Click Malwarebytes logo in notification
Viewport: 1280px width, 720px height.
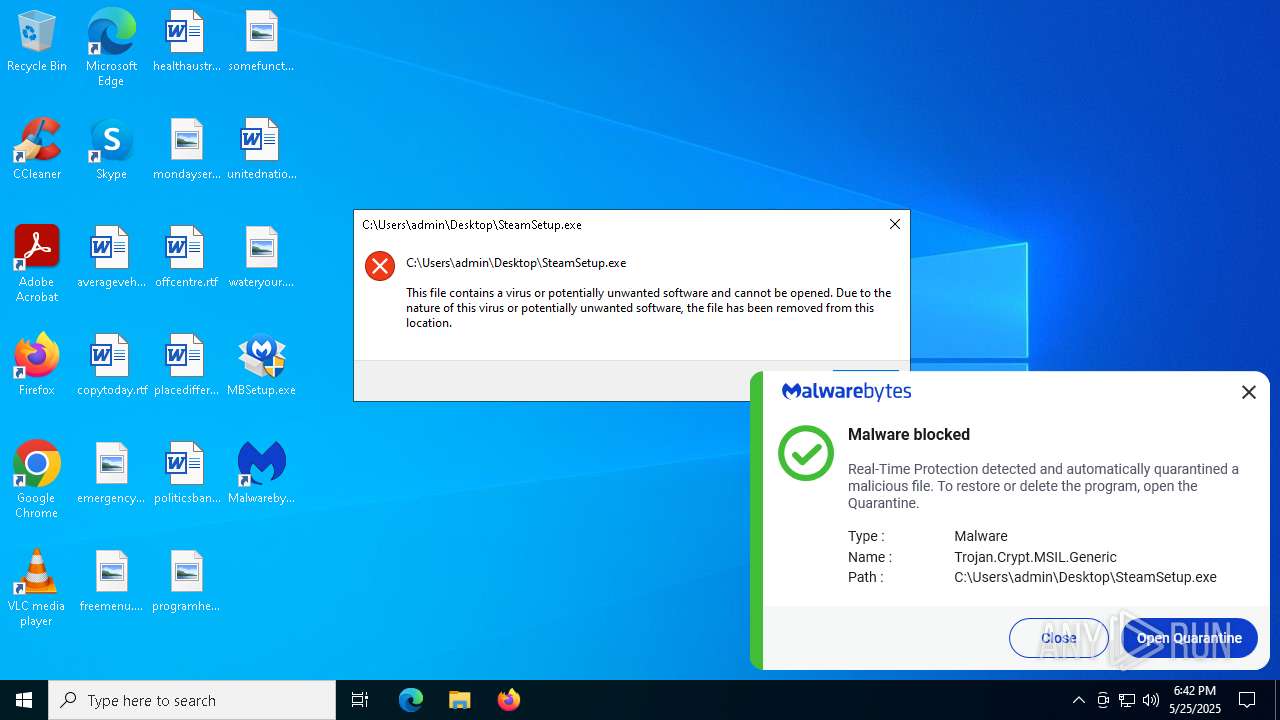tap(846, 391)
